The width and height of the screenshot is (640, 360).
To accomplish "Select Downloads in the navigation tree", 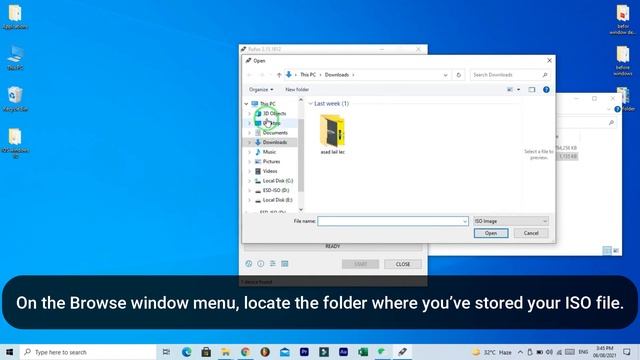I will 274,142.
